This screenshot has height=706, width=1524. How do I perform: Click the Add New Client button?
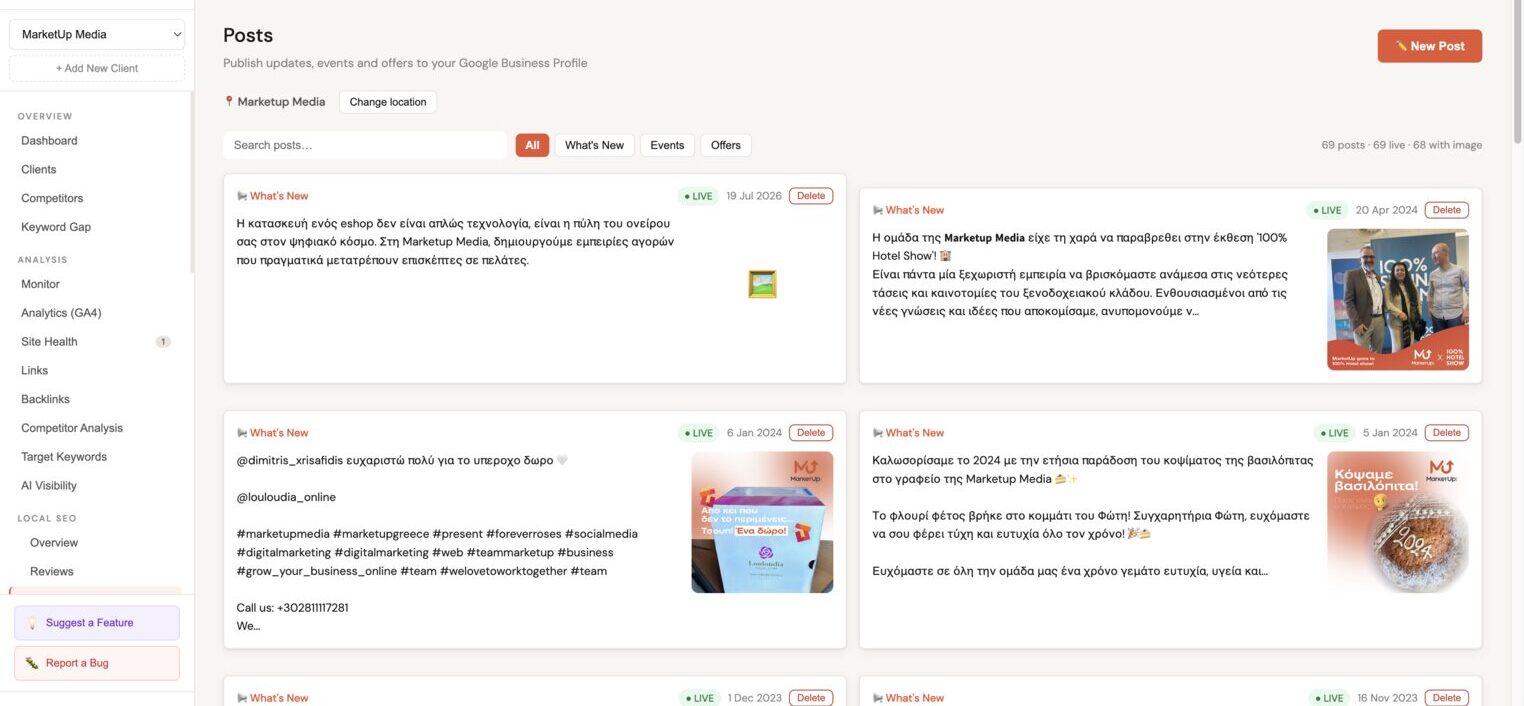pyautogui.click(x=97, y=68)
